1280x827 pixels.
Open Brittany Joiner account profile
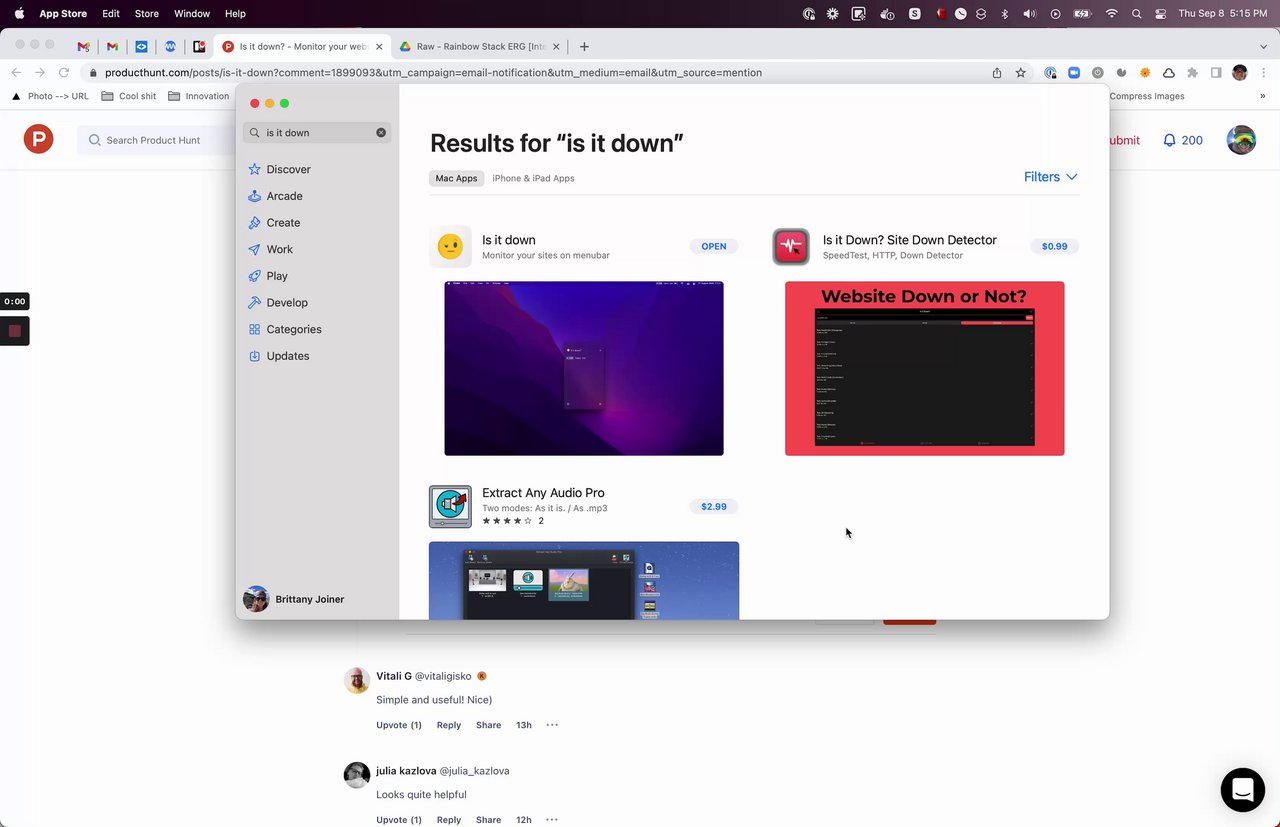click(x=294, y=599)
